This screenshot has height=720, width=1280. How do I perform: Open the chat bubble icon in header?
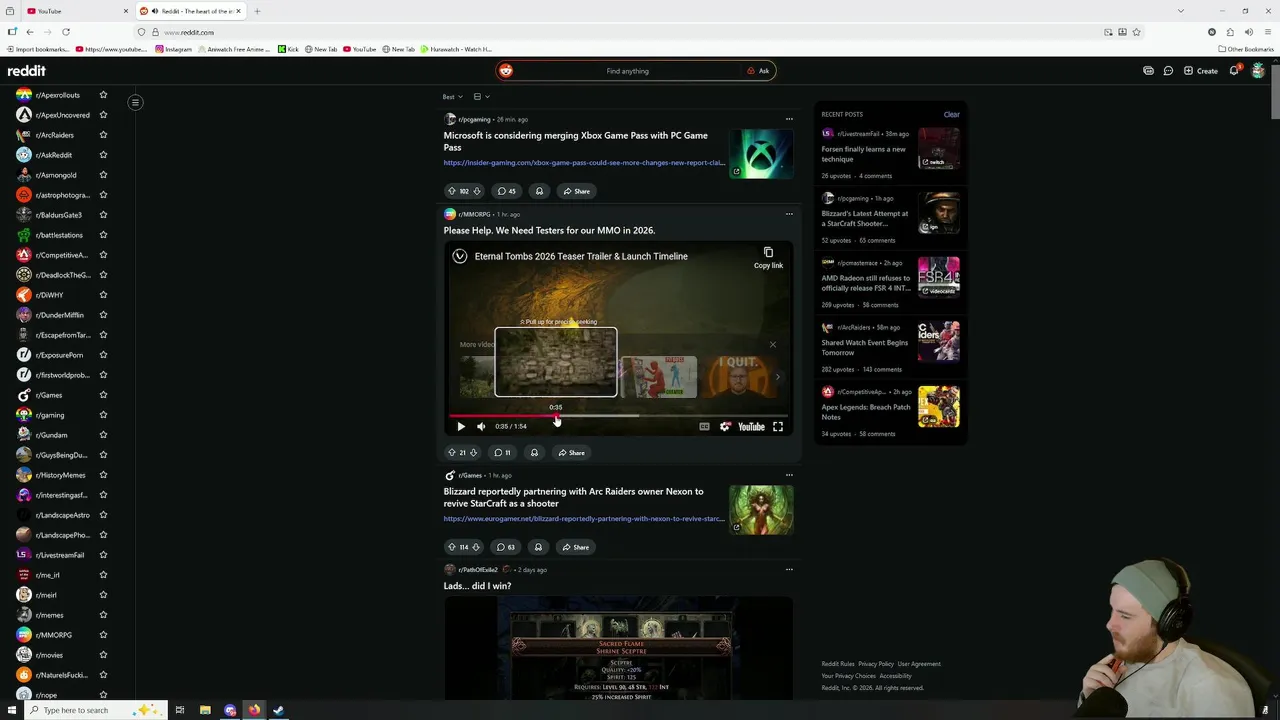[x=1168, y=71]
